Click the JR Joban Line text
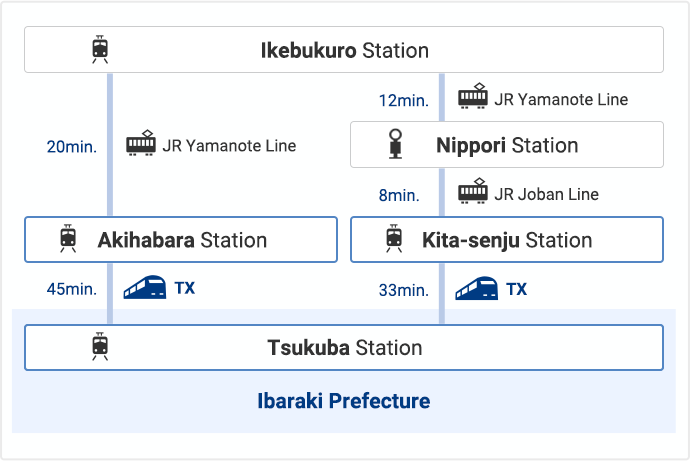Image resolution: width=690 pixels, height=461 pixels. click(x=546, y=194)
